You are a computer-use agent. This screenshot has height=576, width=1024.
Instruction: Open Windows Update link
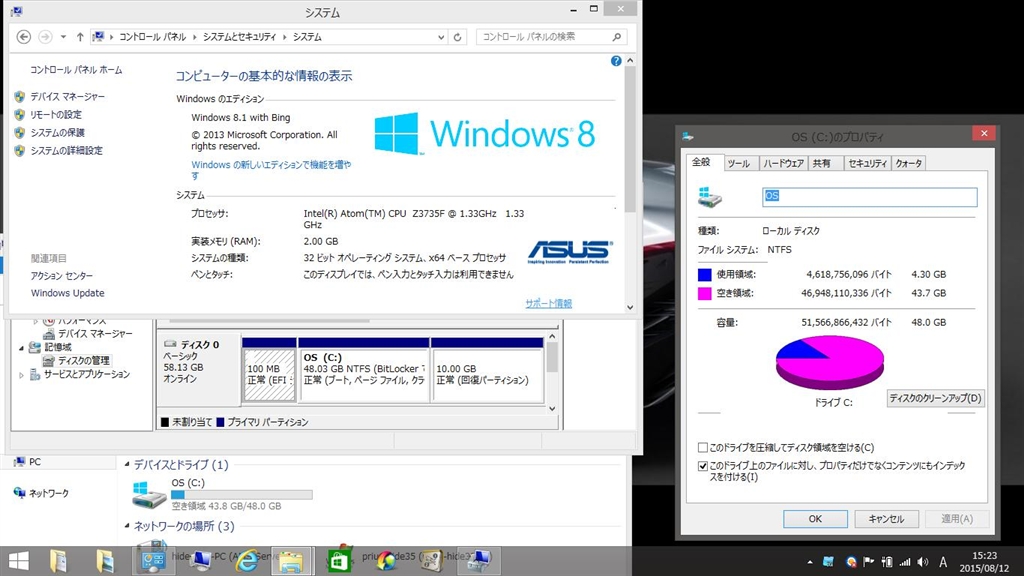click(x=67, y=293)
